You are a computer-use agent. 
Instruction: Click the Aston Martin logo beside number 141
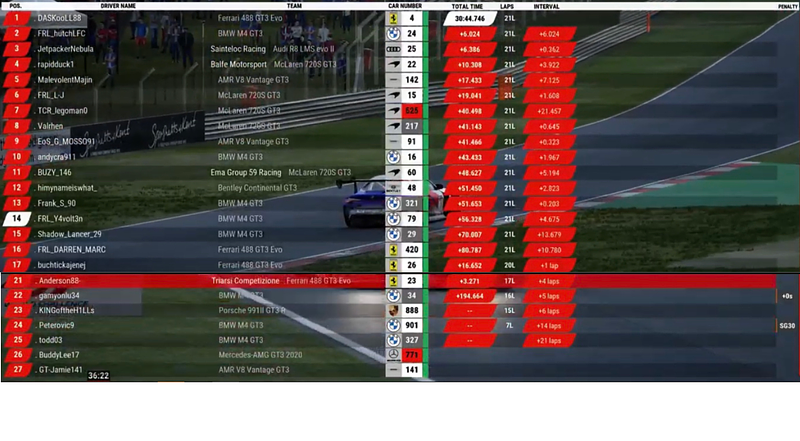coord(393,370)
